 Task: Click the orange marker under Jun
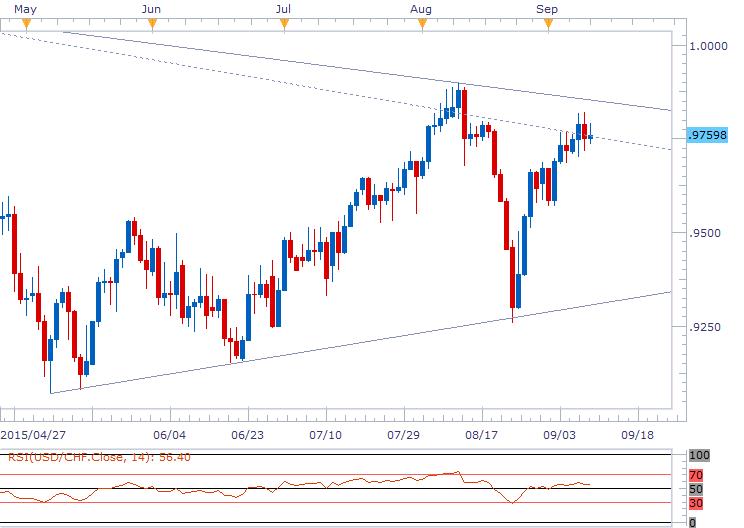pos(152,24)
